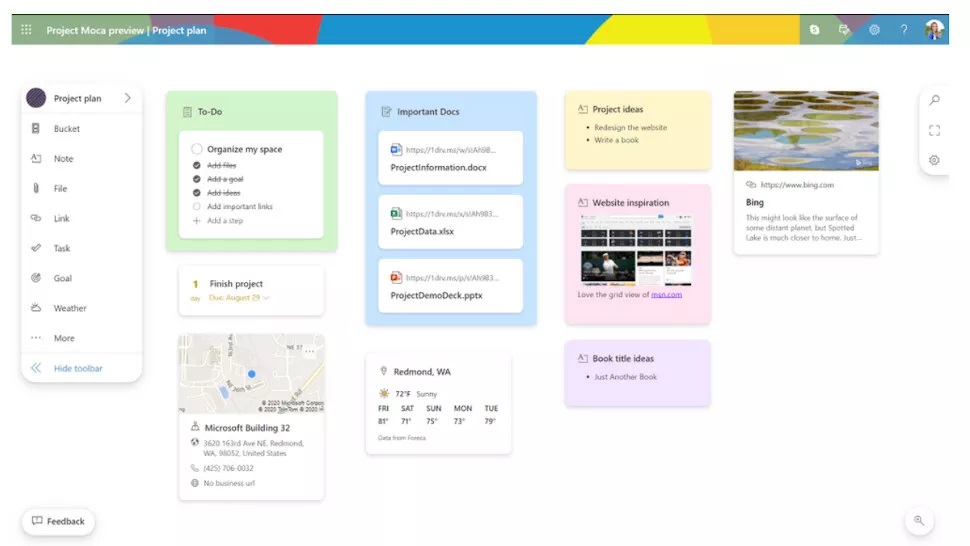Click the Weather cloud icon in toolbar

(36, 307)
